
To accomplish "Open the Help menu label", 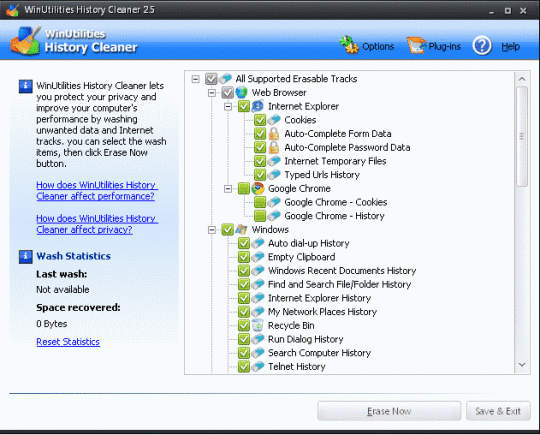I will (510, 46).
